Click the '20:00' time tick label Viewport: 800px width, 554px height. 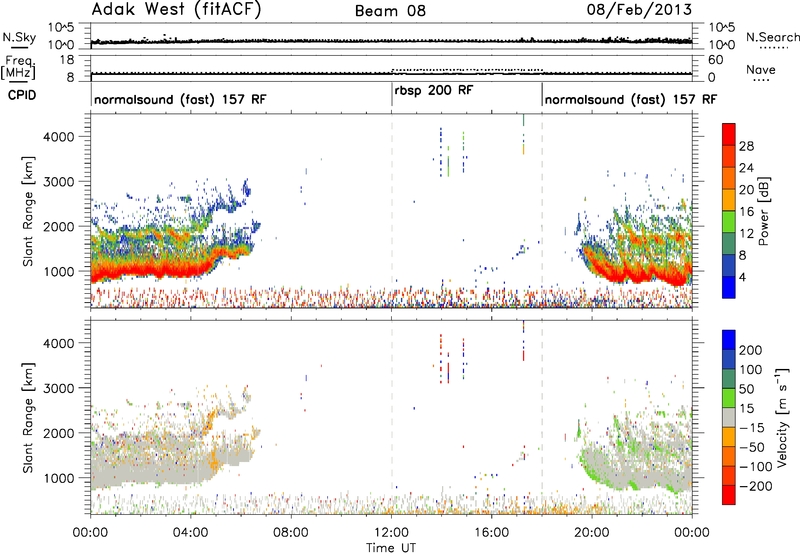point(591,533)
